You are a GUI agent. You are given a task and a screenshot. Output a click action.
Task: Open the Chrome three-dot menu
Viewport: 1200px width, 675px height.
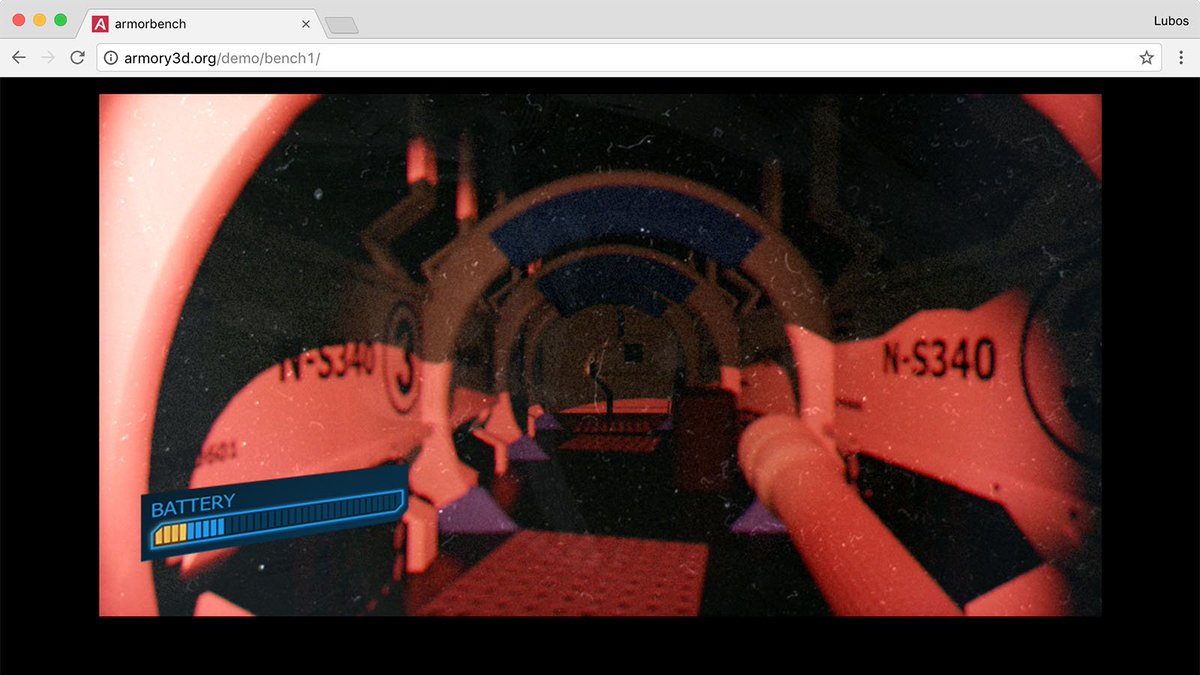[x=1181, y=58]
